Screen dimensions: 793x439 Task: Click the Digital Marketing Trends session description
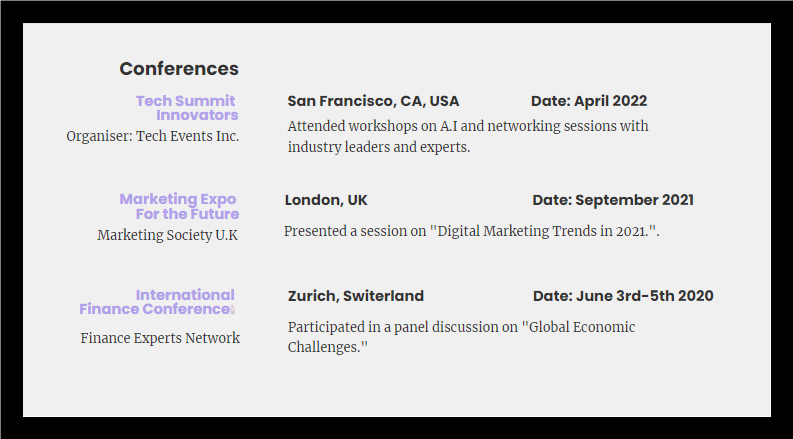click(x=471, y=231)
